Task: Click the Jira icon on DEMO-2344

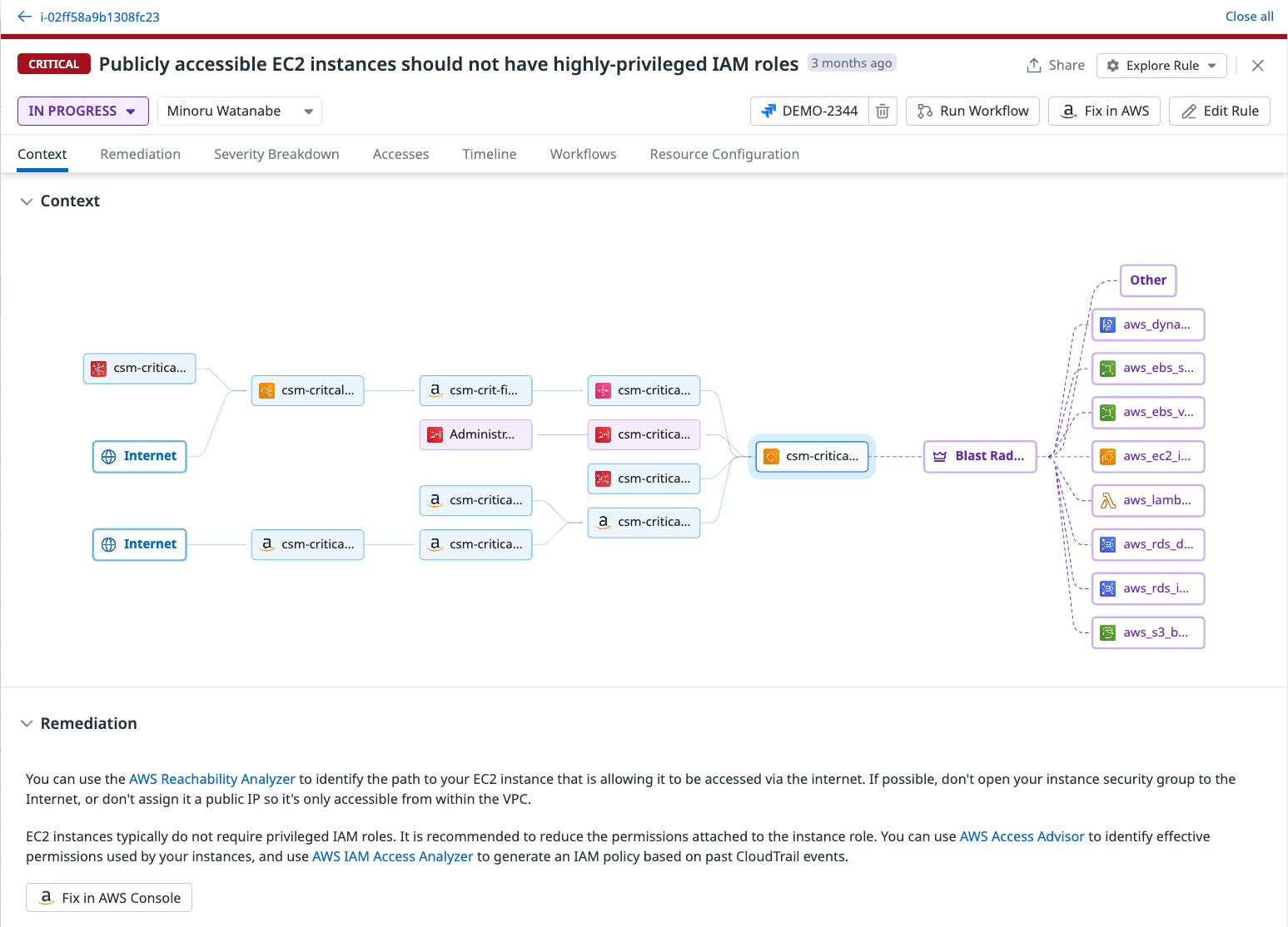Action: pyautogui.click(x=769, y=110)
